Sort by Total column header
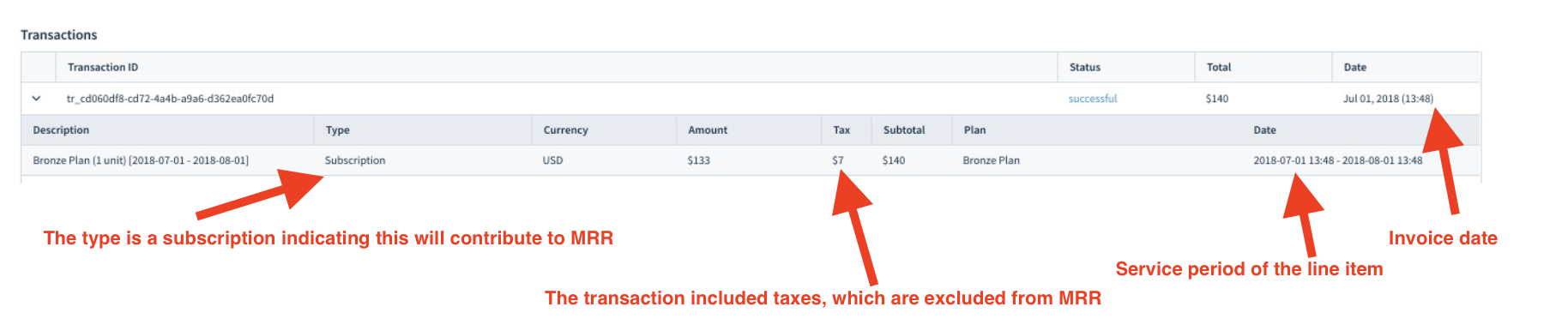Viewport: 1568px width, 331px height. coord(1218,67)
